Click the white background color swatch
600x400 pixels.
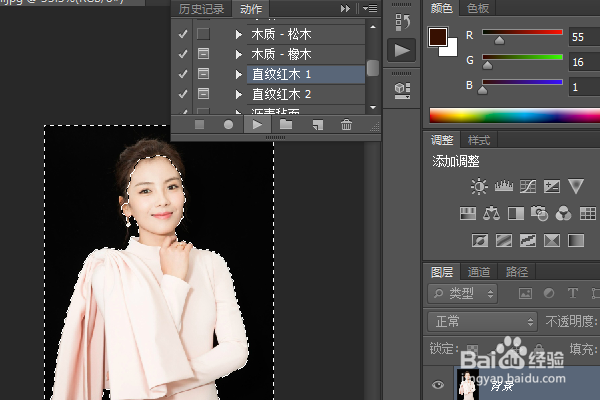452,50
